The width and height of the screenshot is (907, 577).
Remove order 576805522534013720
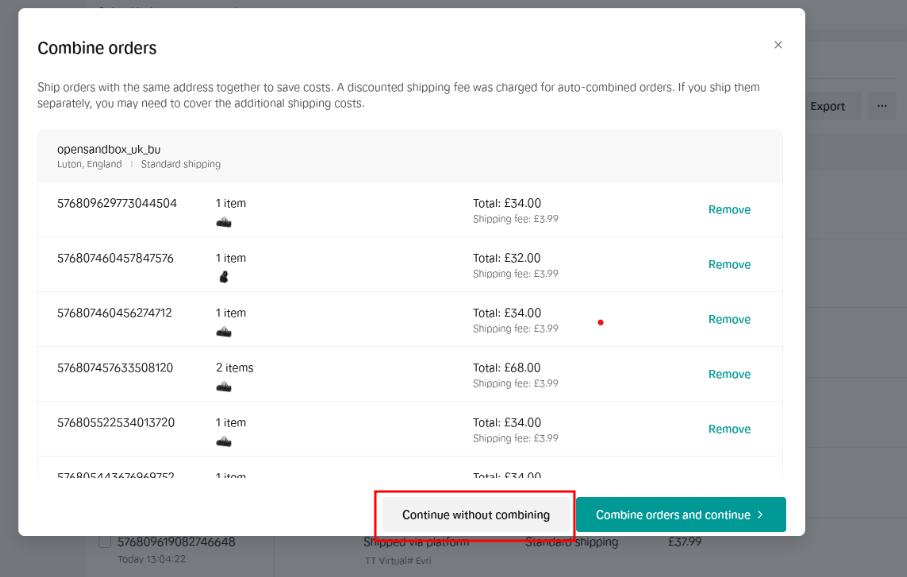tap(729, 429)
